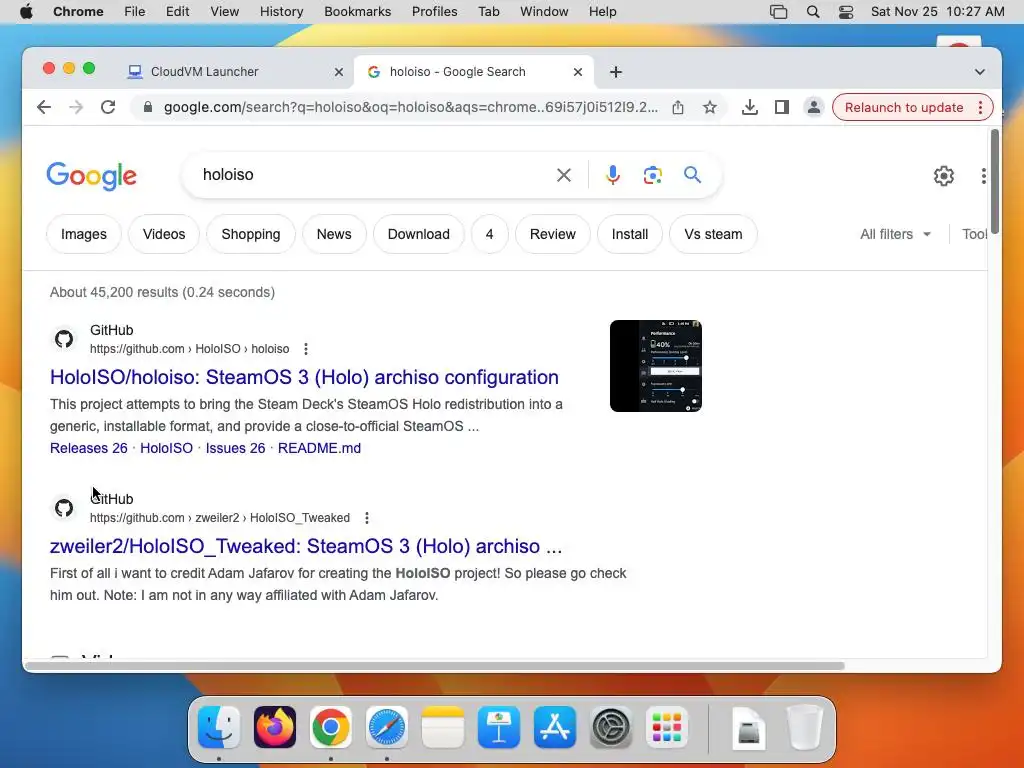The image size is (1024, 768).
Task: Apply the Install filter chip
Action: tap(630, 234)
